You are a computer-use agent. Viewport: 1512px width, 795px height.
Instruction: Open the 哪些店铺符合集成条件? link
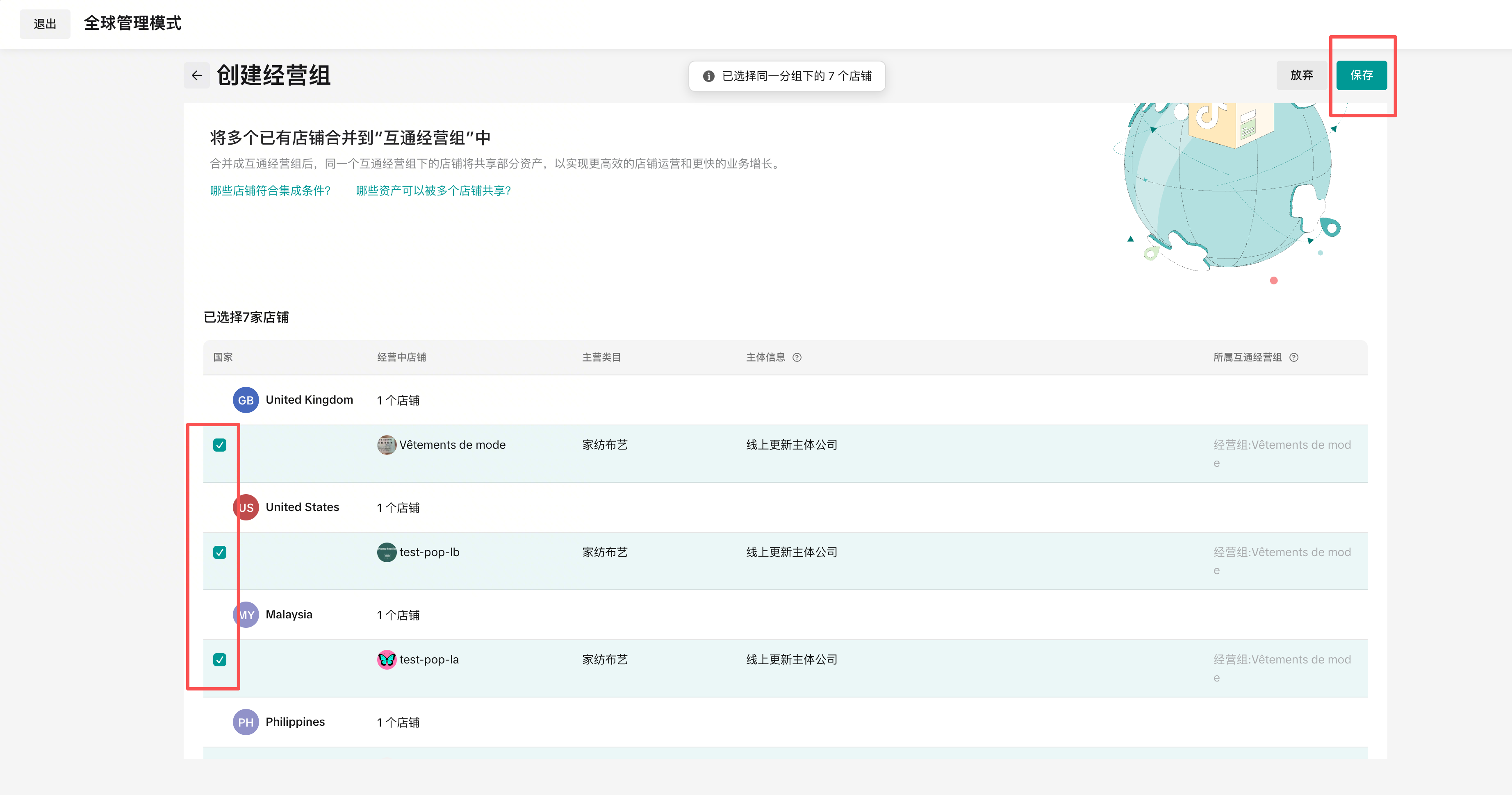pos(270,191)
